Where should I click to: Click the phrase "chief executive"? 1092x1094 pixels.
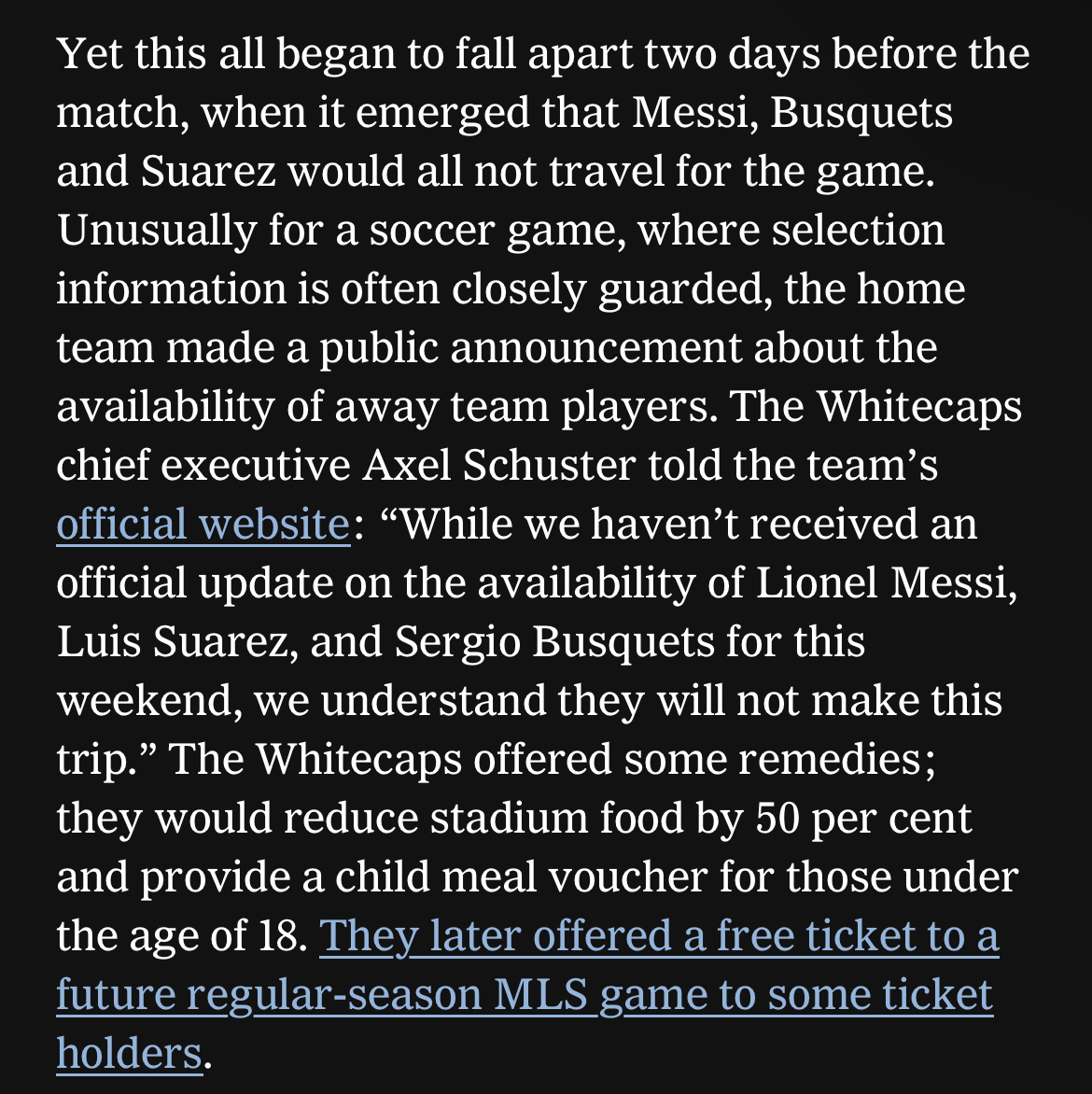point(203,466)
